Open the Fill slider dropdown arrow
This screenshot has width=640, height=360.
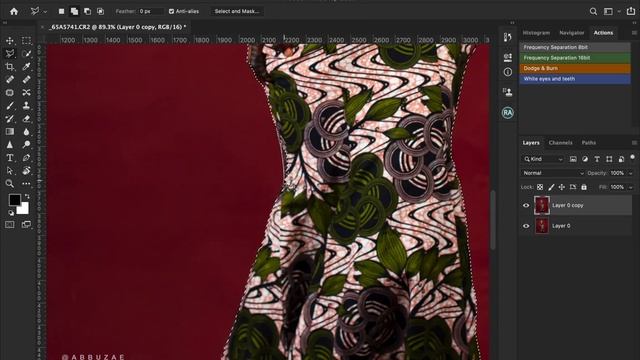point(631,187)
